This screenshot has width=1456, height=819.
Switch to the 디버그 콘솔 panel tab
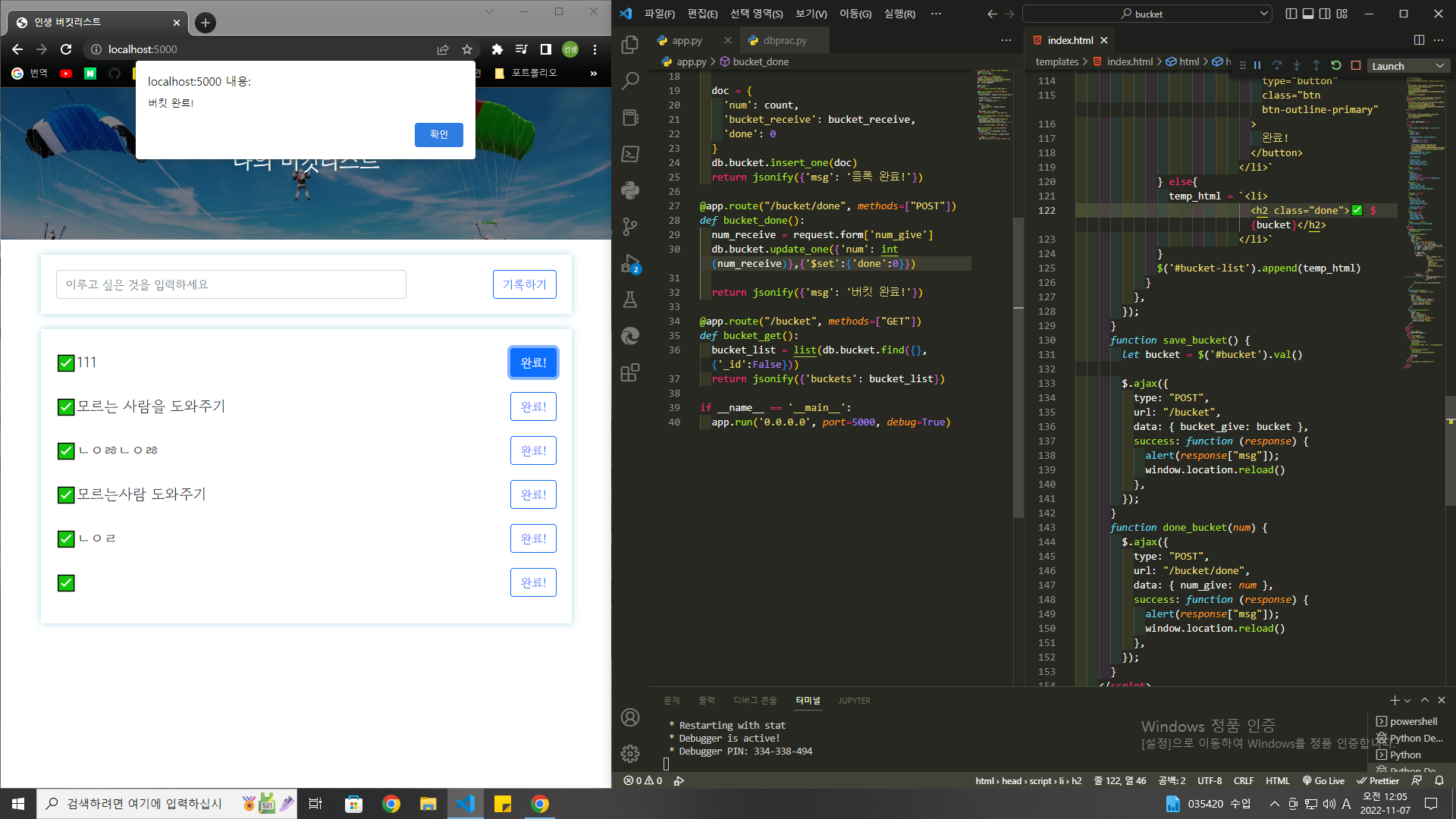[755, 701]
